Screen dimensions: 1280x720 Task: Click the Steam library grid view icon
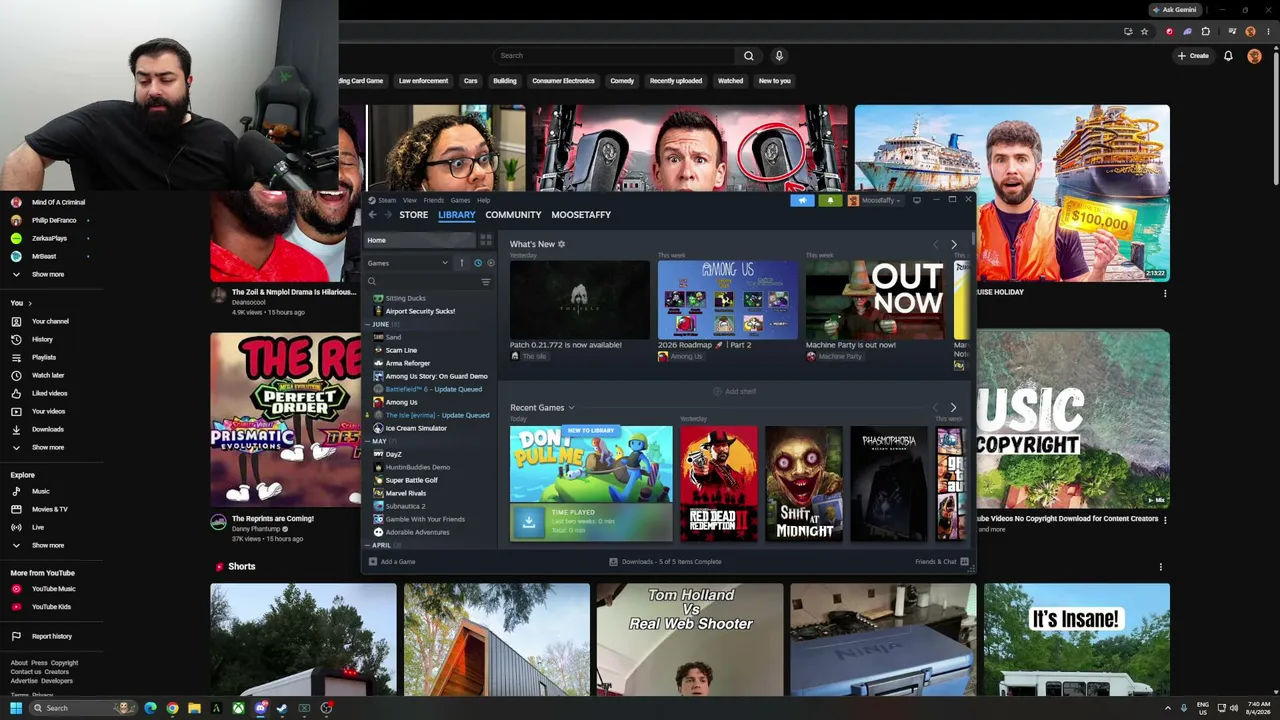pyautogui.click(x=486, y=240)
